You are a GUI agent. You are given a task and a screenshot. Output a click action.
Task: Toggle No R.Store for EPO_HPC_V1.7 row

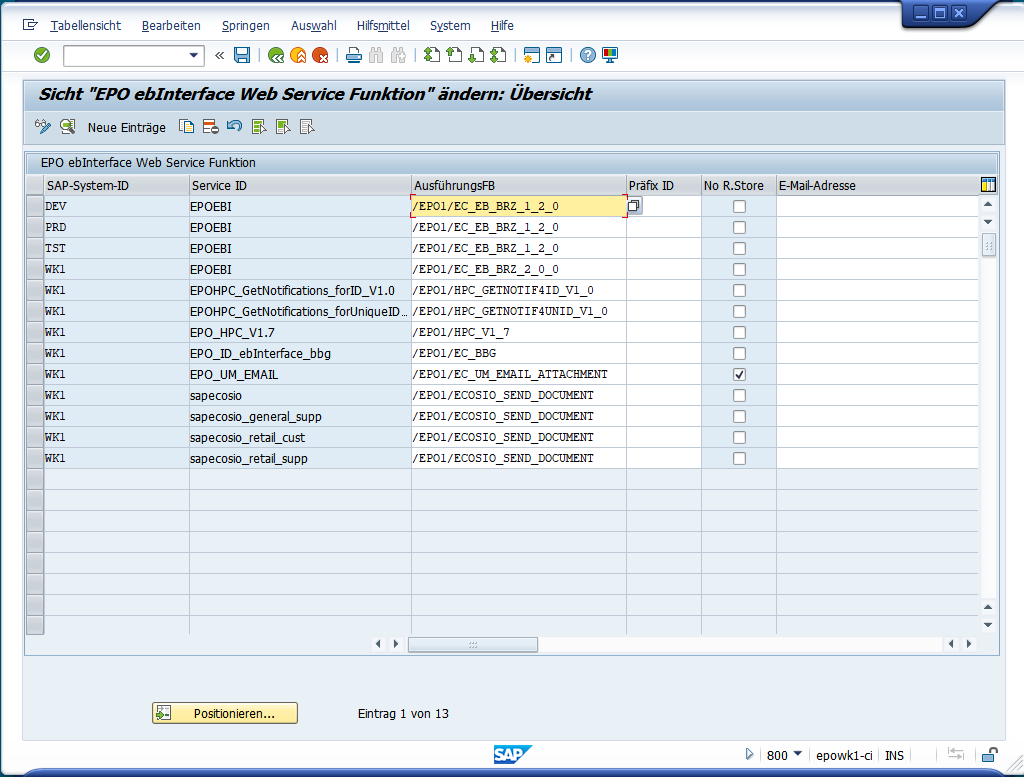tap(739, 332)
